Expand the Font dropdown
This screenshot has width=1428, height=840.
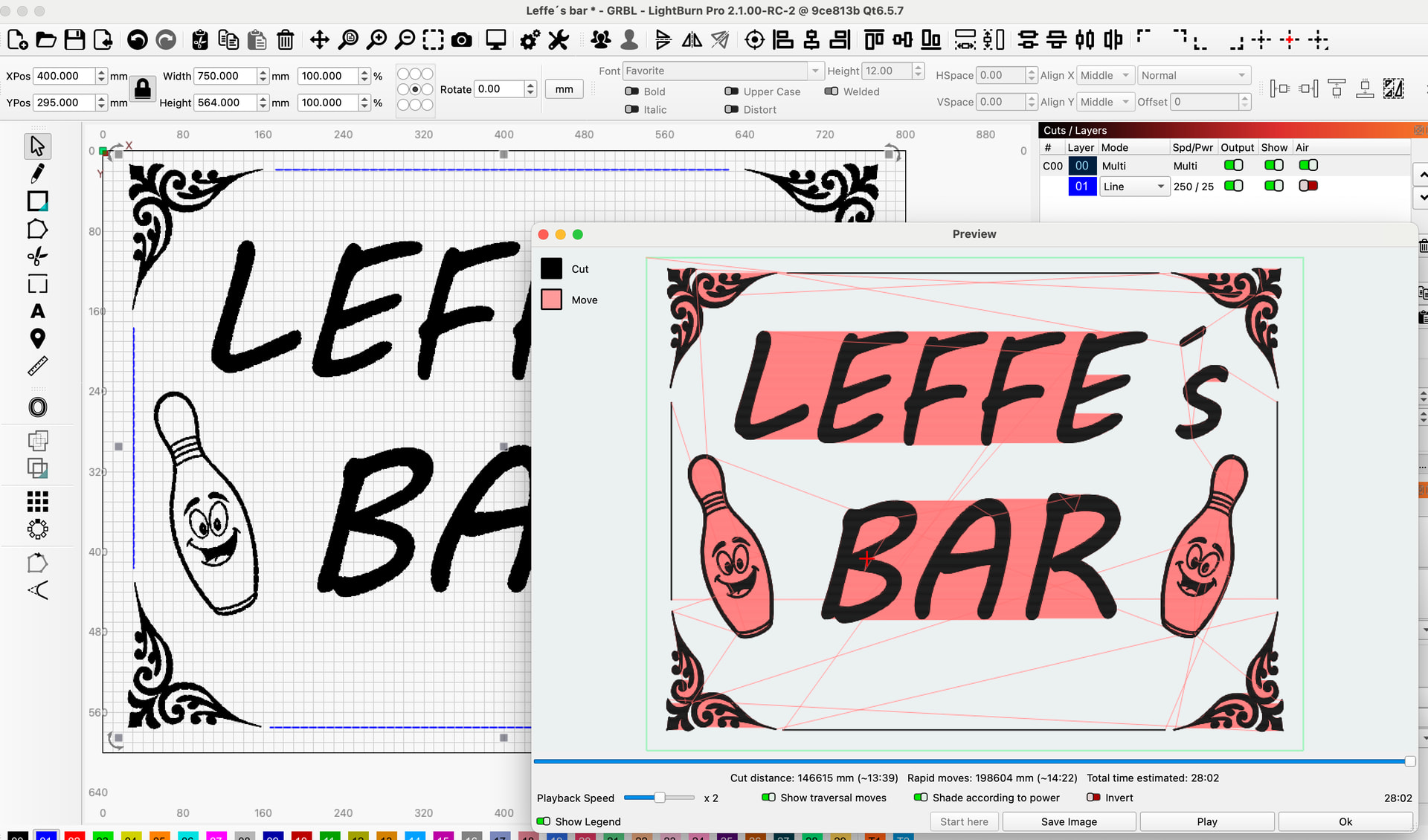pos(815,71)
